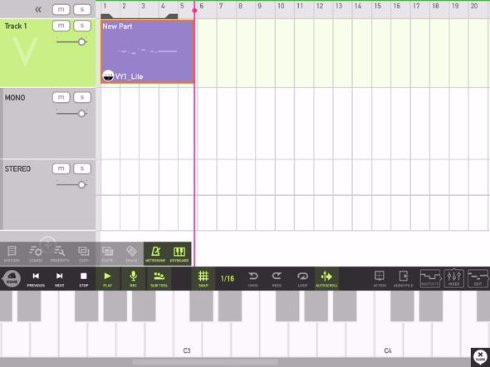
Task: Toggle Snap to grid
Action: tap(203, 279)
